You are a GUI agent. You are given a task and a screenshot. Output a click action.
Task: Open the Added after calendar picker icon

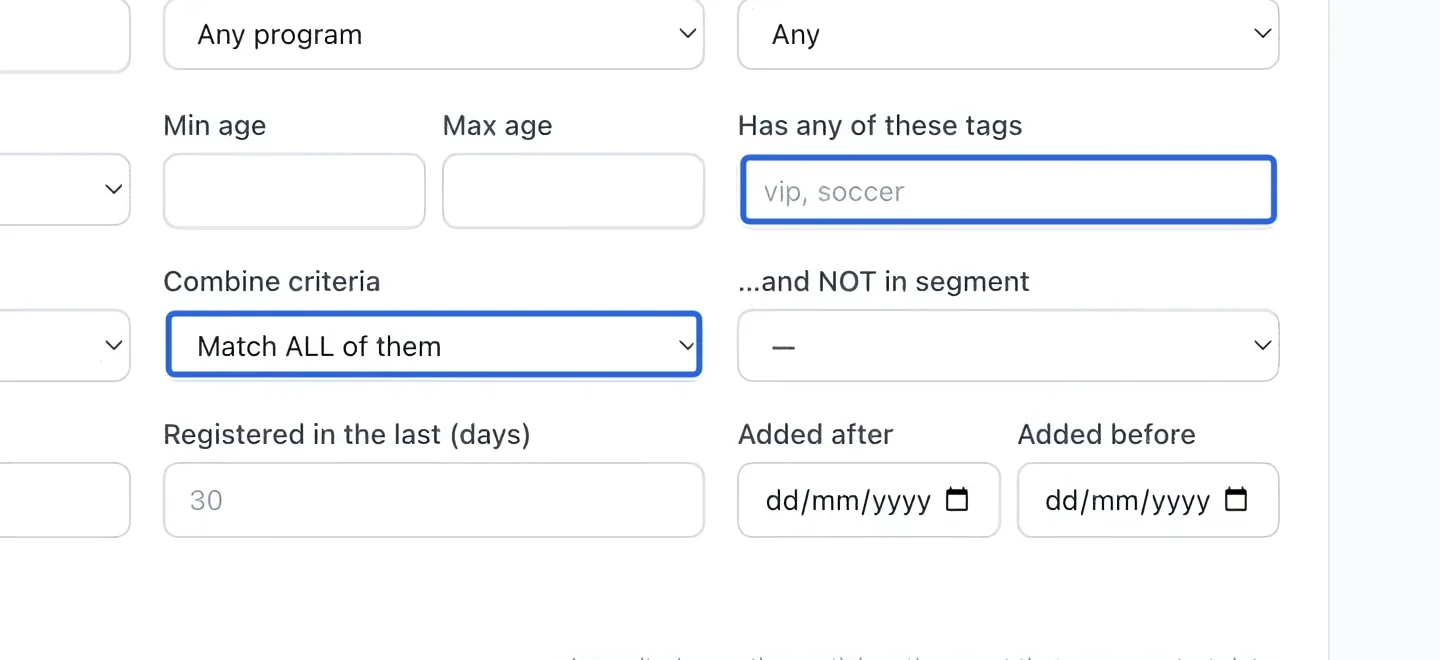click(957, 499)
